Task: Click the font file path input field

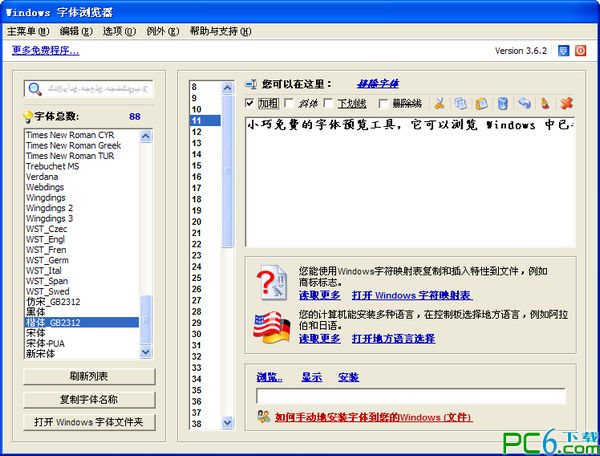Action: pyautogui.click(x=411, y=396)
